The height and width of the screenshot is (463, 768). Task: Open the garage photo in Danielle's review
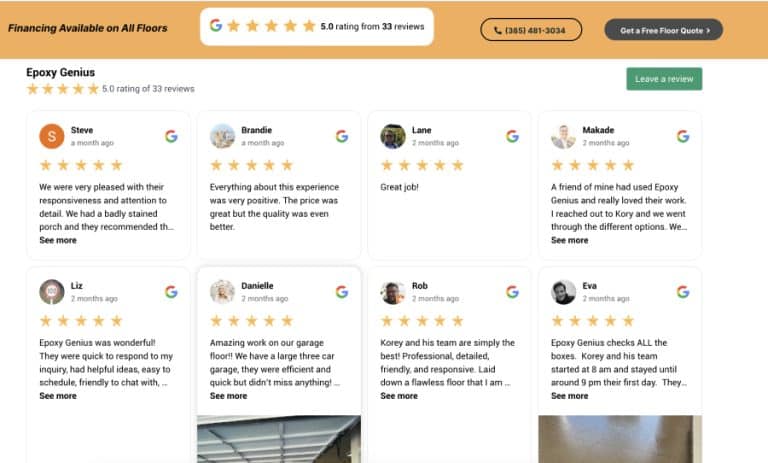pyautogui.click(x=279, y=439)
